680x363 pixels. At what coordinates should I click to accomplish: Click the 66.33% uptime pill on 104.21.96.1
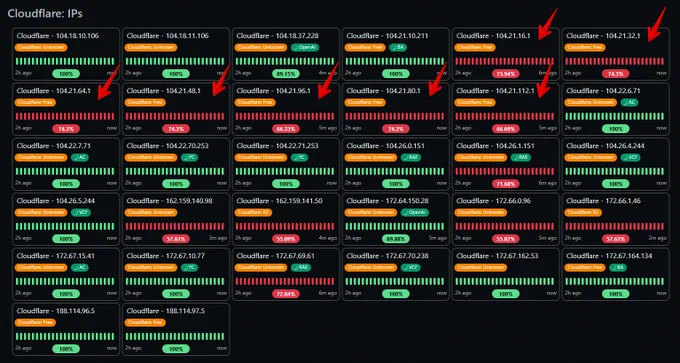[x=286, y=129]
